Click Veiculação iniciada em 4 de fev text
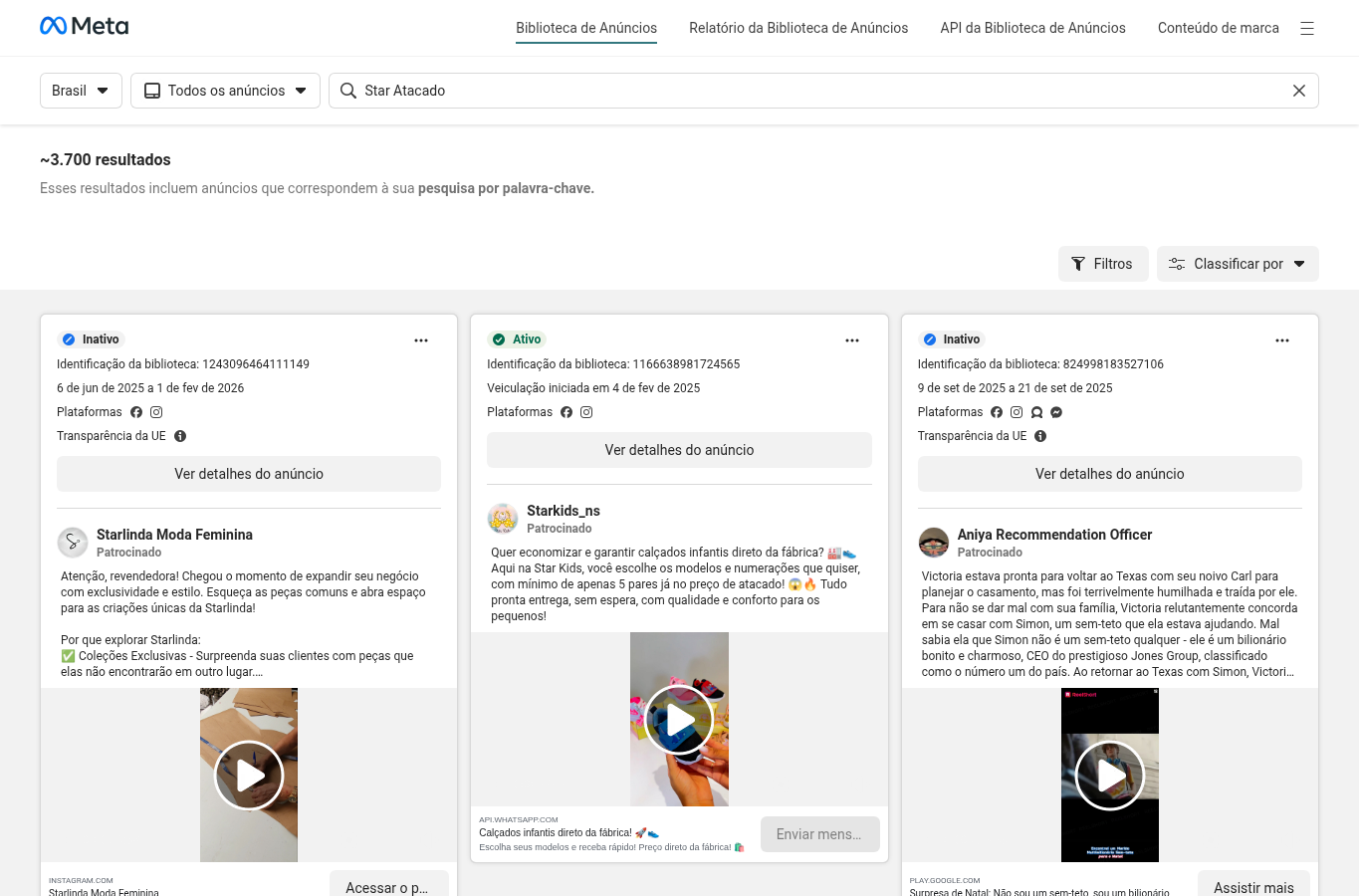Screen dimensions: 1359x896 tap(593, 388)
